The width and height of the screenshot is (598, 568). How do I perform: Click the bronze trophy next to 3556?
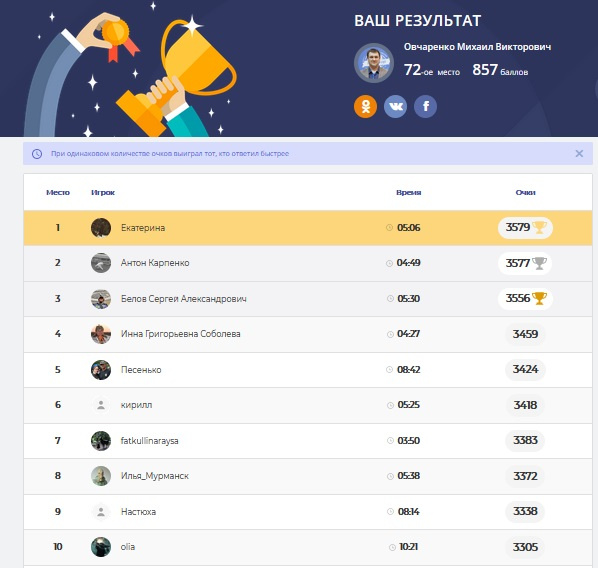540,298
